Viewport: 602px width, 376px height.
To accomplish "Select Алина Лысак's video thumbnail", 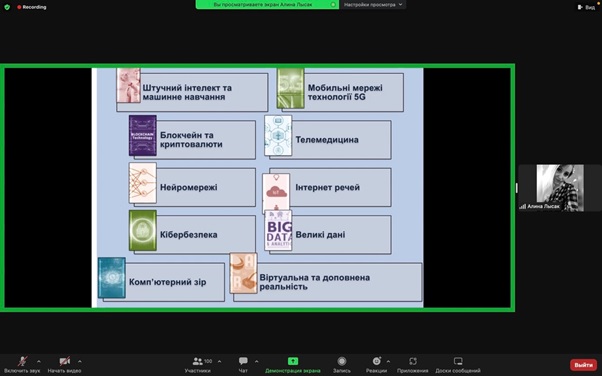I will pos(560,188).
